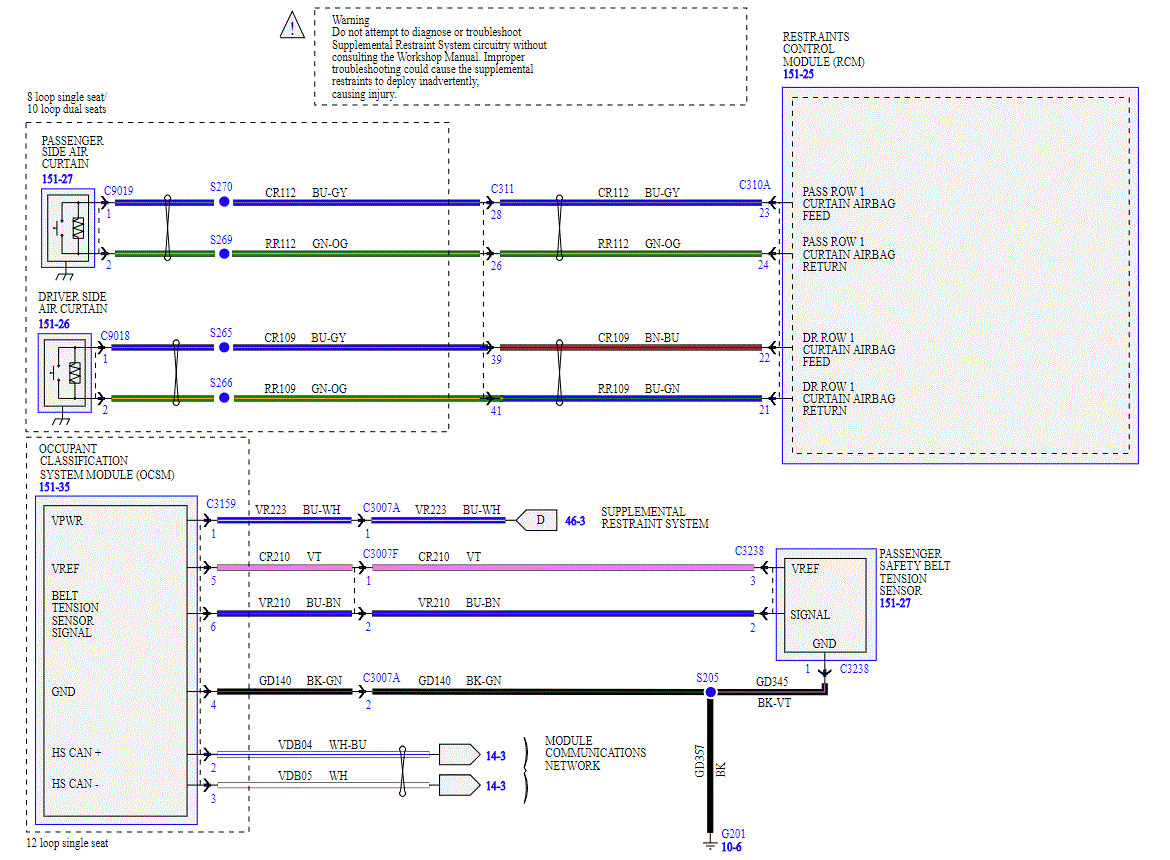
Task: Click RESTRAINTS CONTROL MODULE (RCM) heading
Action: click(x=823, y=49)
